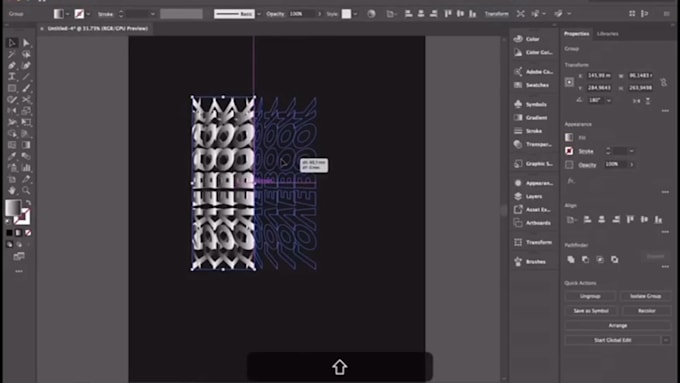Select the Hand tool

[12, 190]
